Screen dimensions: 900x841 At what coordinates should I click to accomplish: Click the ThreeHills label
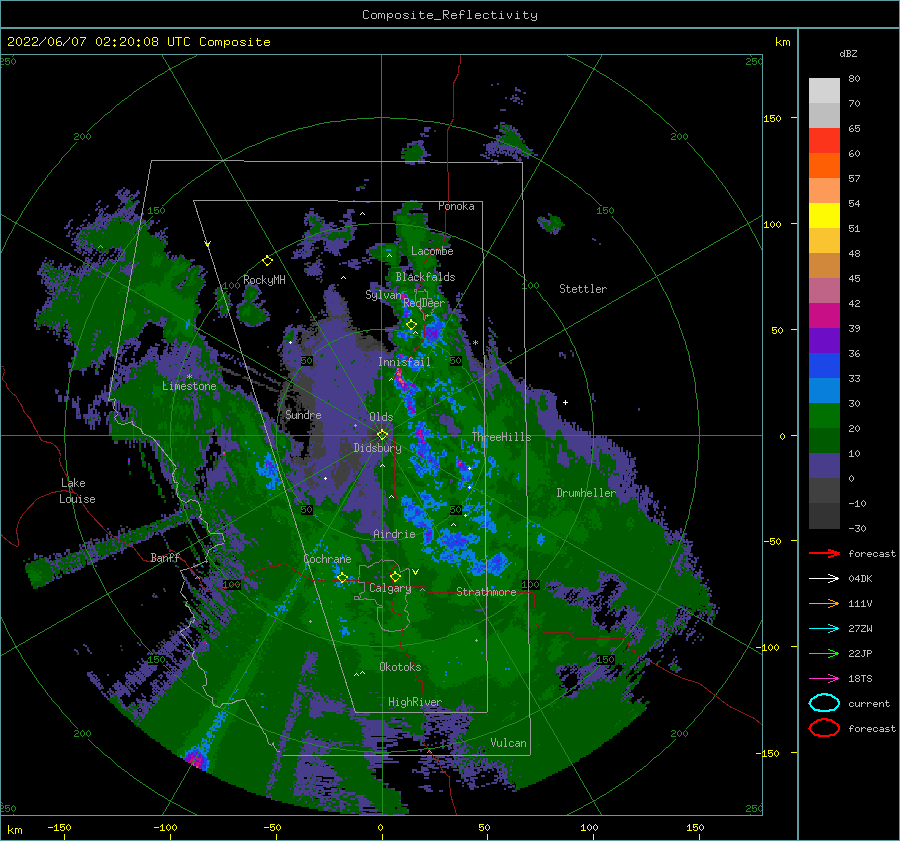[x=501, y=437]
